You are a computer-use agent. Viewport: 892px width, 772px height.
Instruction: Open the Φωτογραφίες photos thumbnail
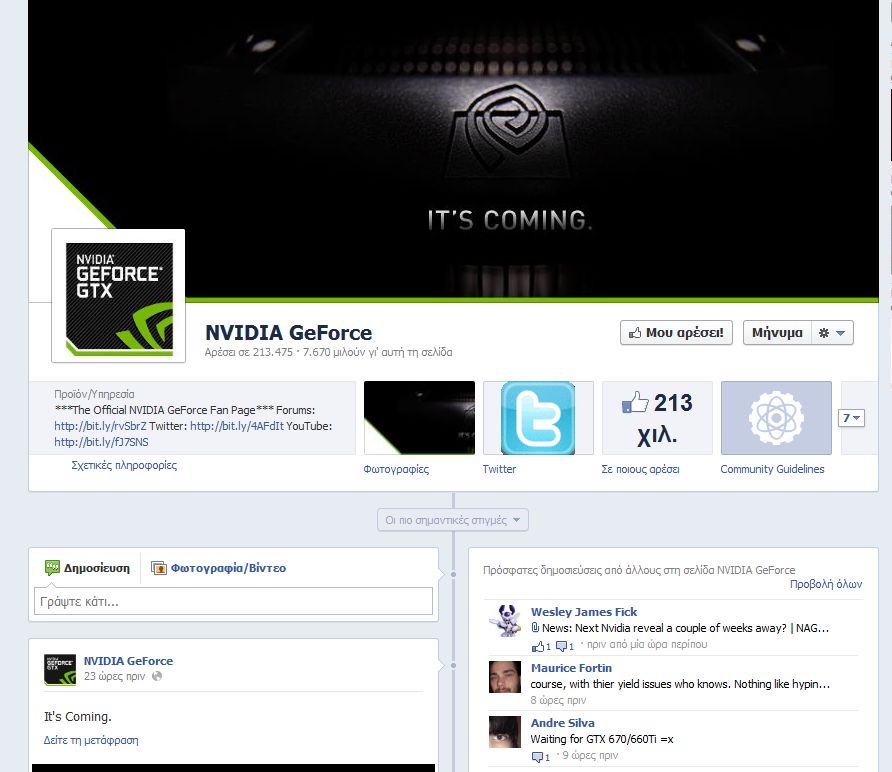(x=419, y=418)
